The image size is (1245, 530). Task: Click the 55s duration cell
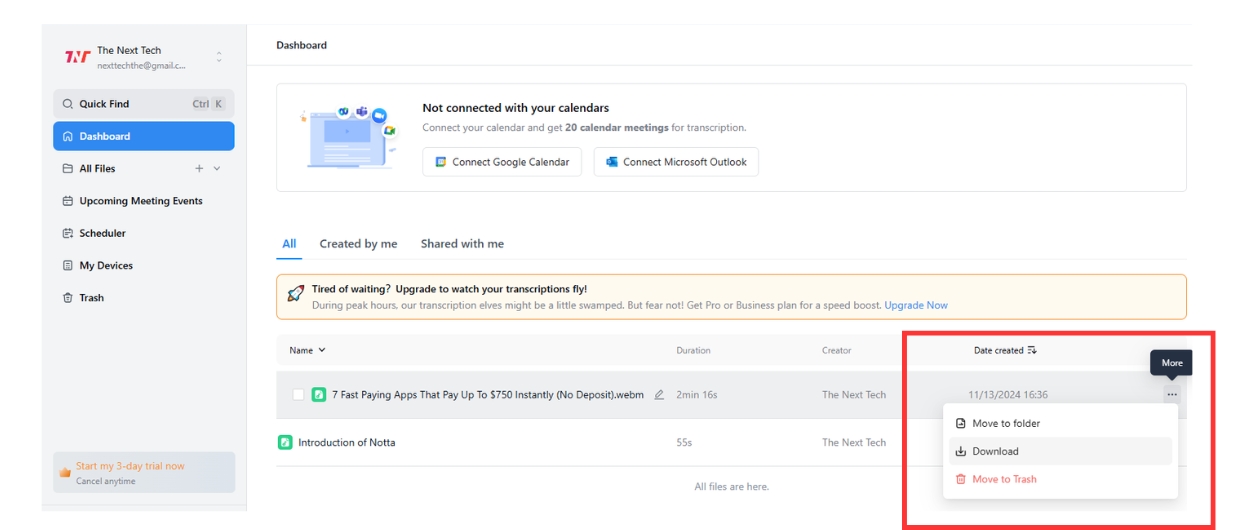pos(684,442)
